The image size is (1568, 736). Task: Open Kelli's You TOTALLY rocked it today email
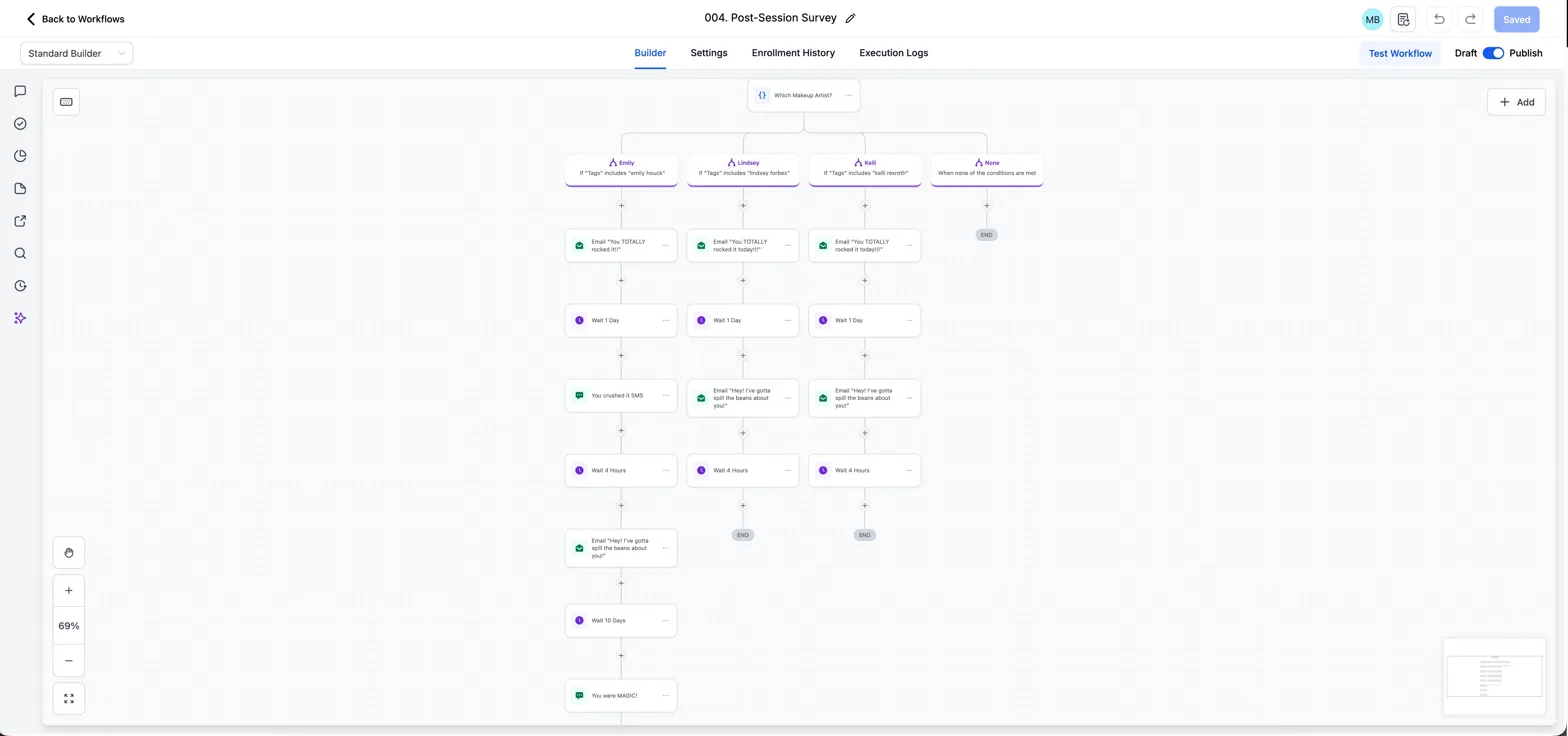[865, 245]
